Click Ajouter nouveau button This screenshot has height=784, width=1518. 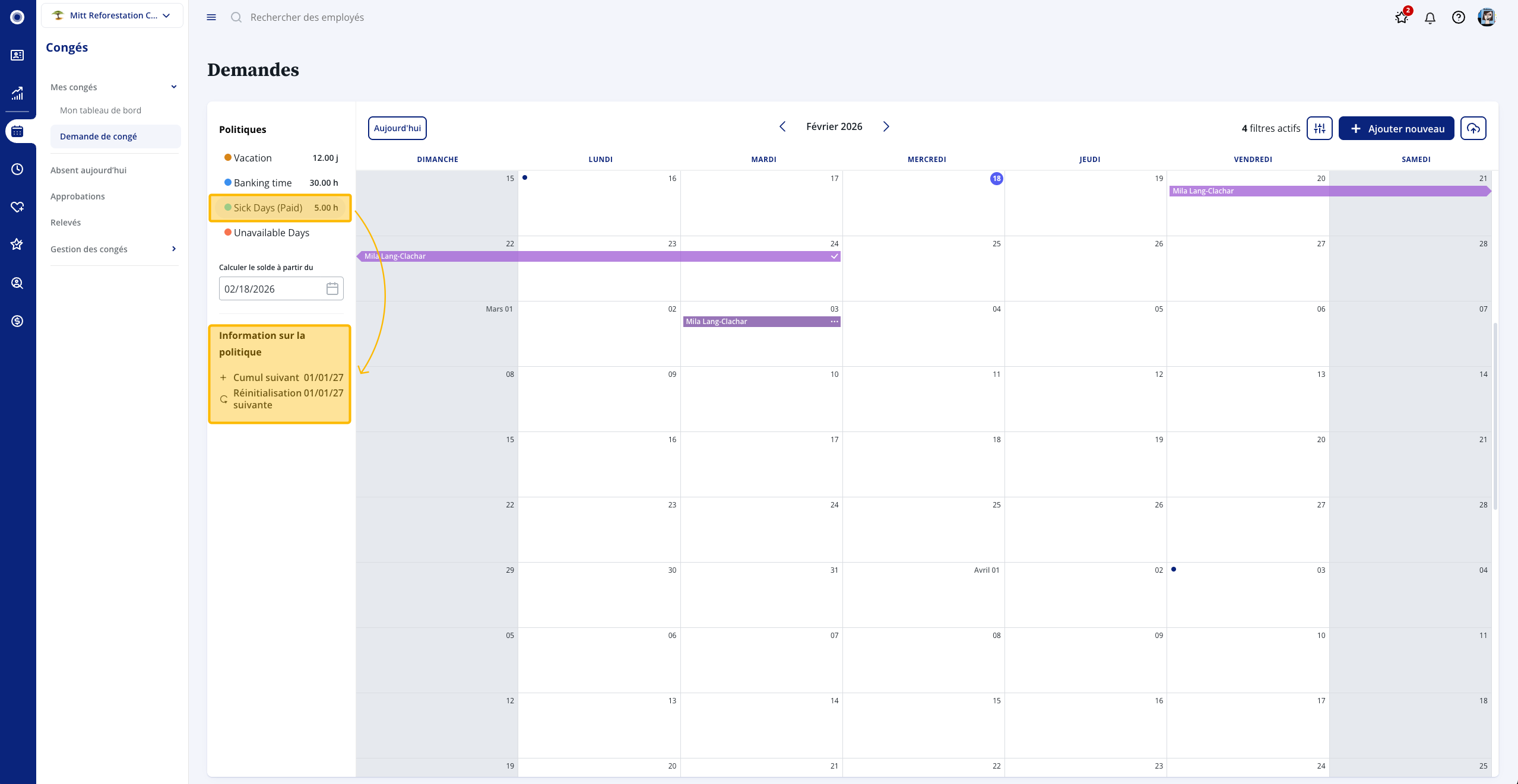(1396, 128)
